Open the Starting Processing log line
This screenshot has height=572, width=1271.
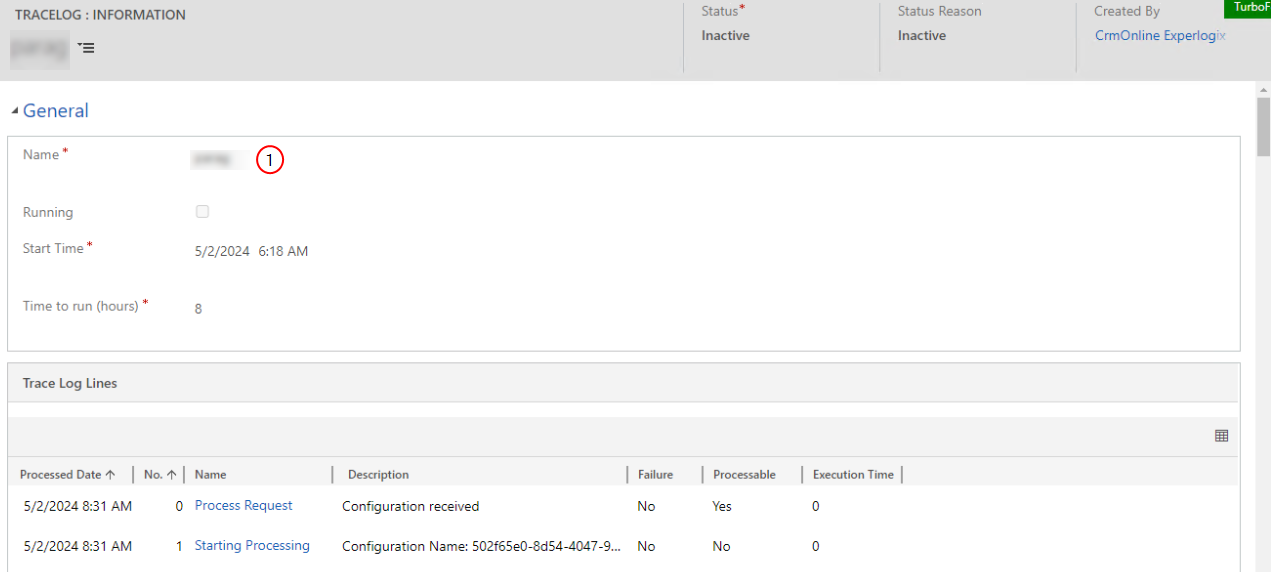[x=252, y=546]
